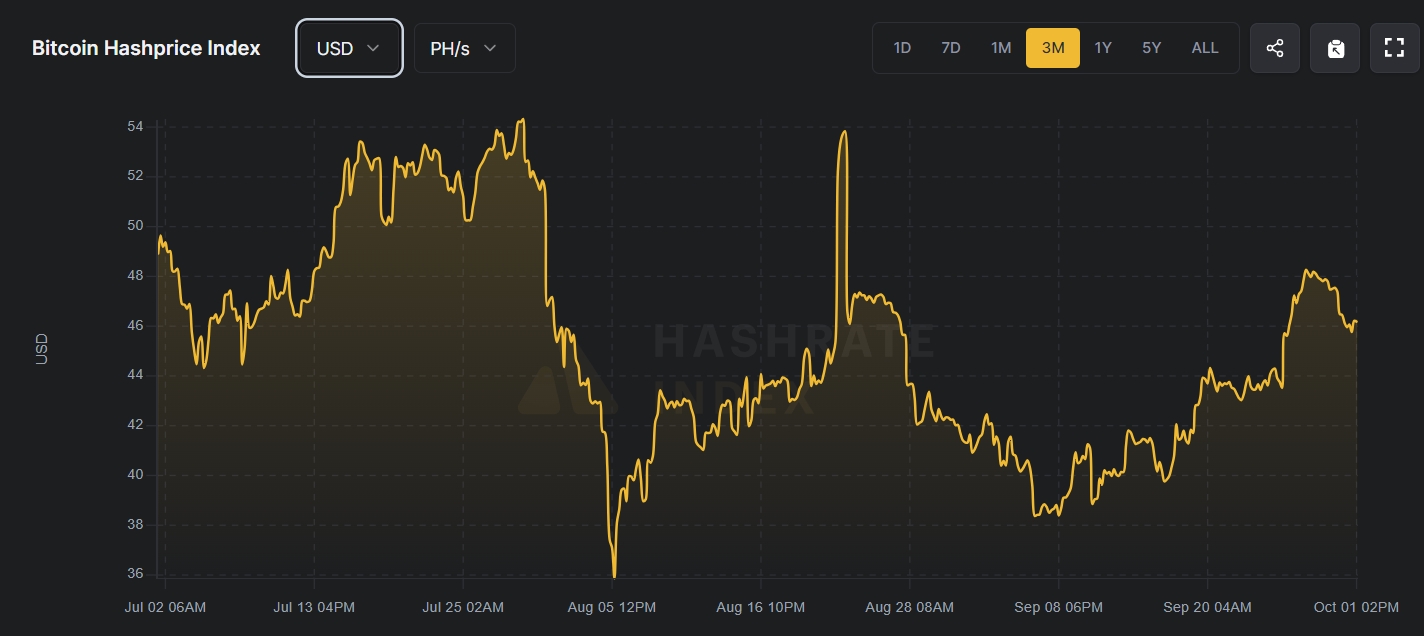Select the ALL time range

[x=1205, y=48]
